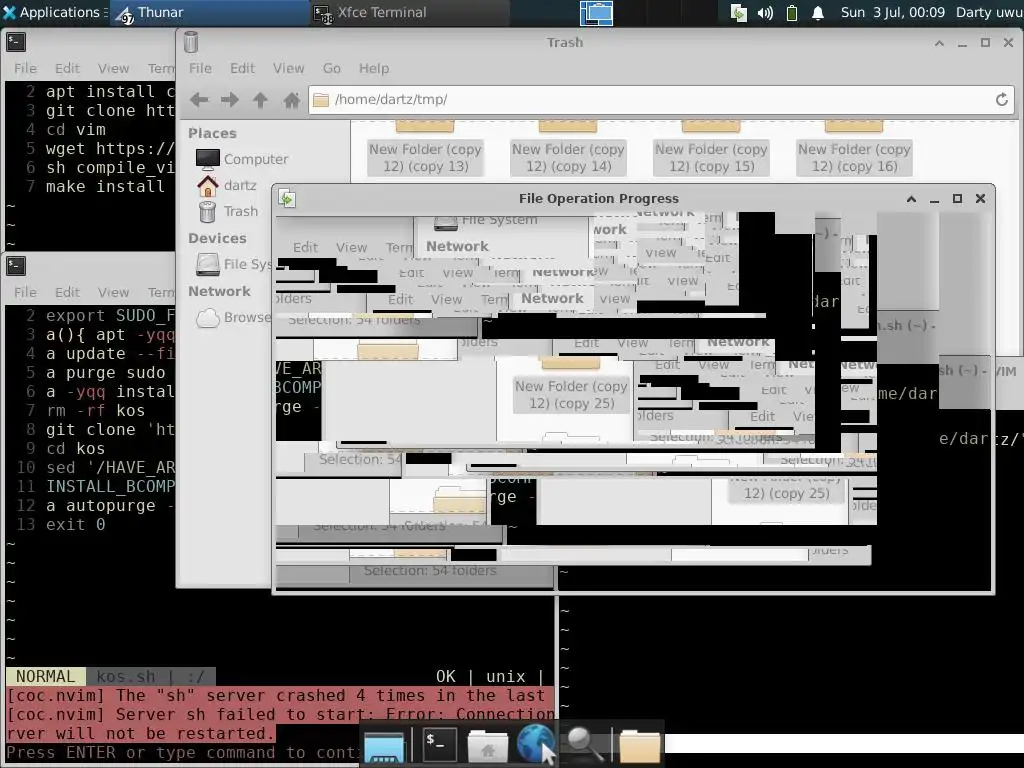This screenshot has height=768, width=1024.
Task: Go to parent folder with up arrow
Action: 261,100
